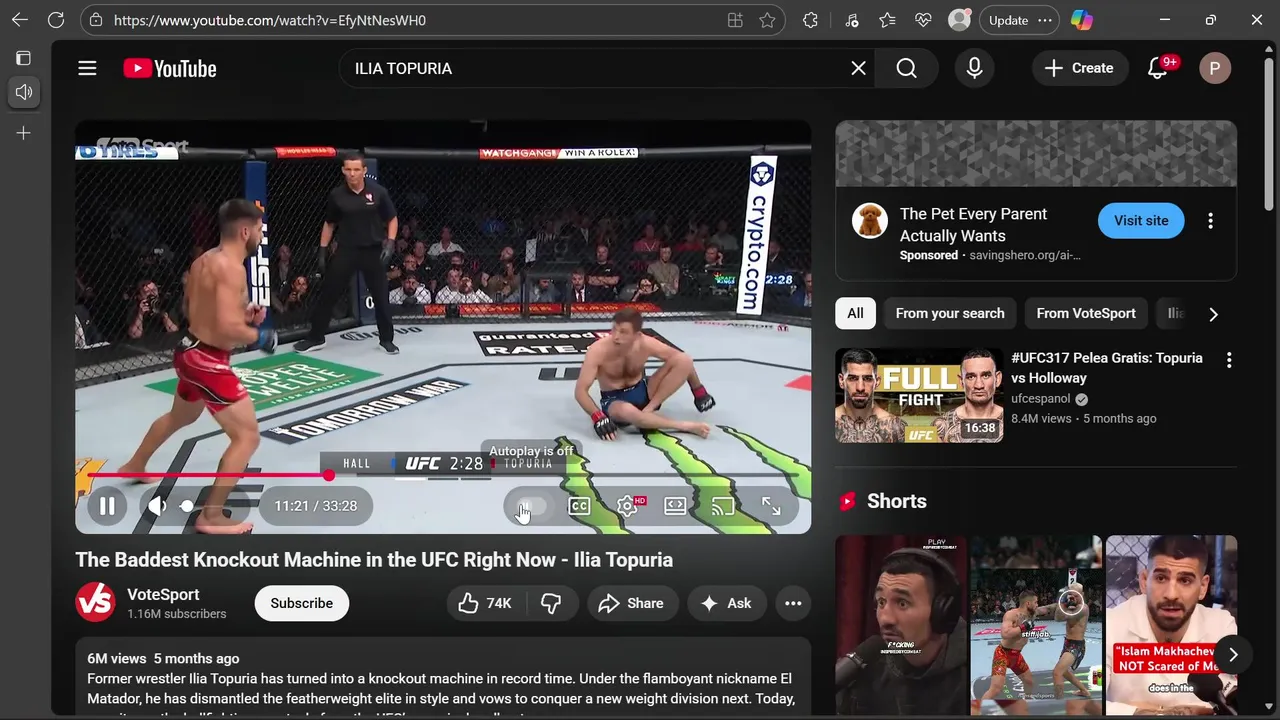The height and width of the screenshot is (720, 1280).
Task: Open browser extensions puzzle icon
Action: point(810,20)
